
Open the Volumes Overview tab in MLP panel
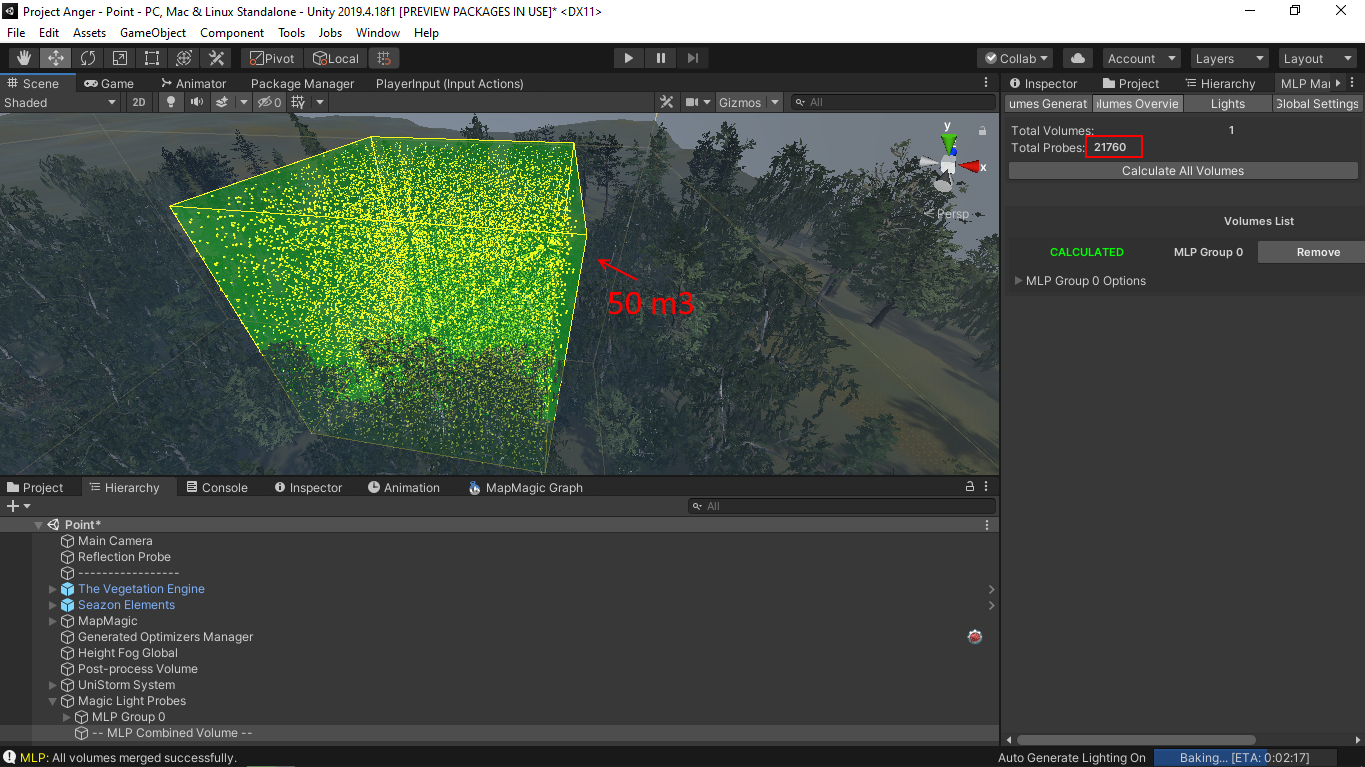[1137, 104]
